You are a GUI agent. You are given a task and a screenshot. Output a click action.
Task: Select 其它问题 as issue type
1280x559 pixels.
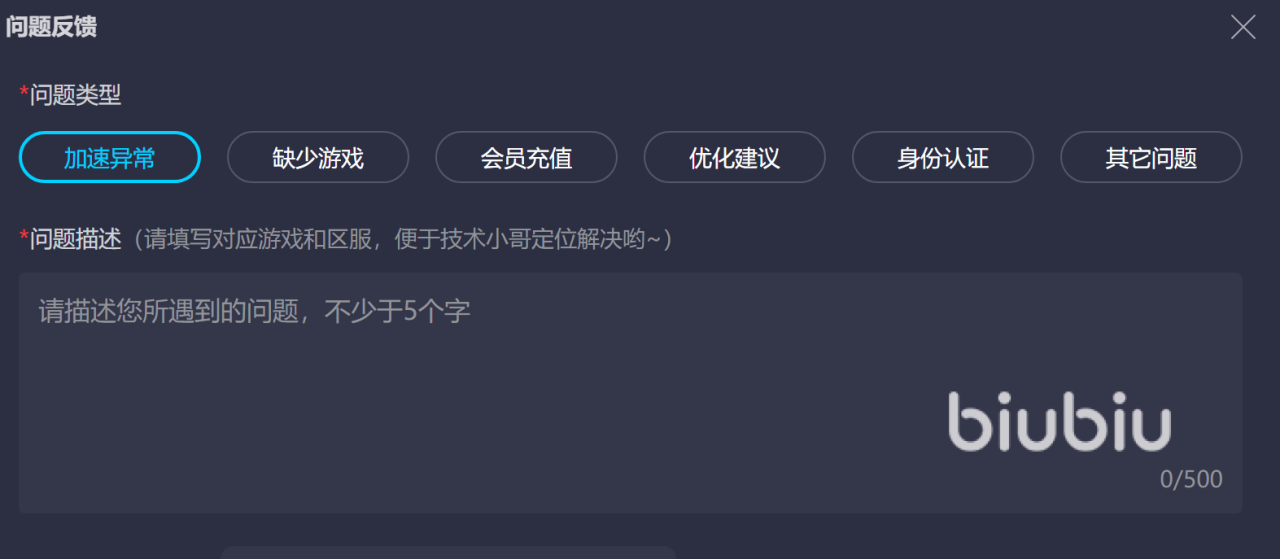pyautogui.click(x=1151, y=157)
